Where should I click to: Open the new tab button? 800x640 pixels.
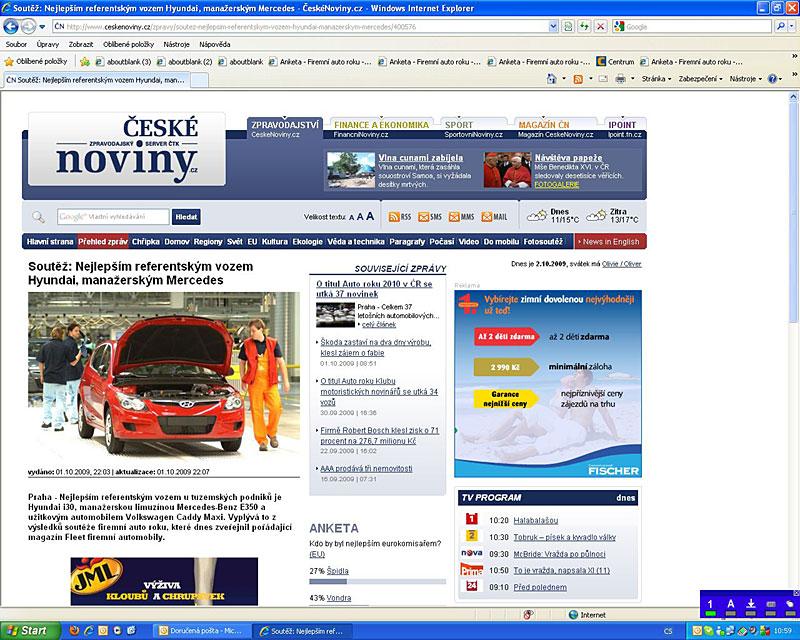coord(199,80)
